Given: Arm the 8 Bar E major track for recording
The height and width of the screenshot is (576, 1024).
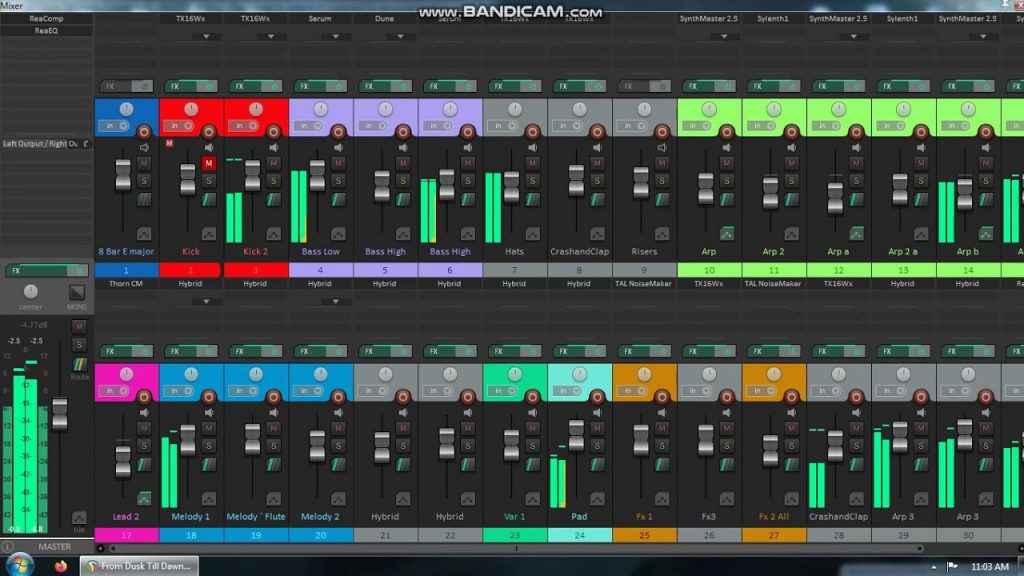Looking at the screenshot, I should [x=145, y=131].
